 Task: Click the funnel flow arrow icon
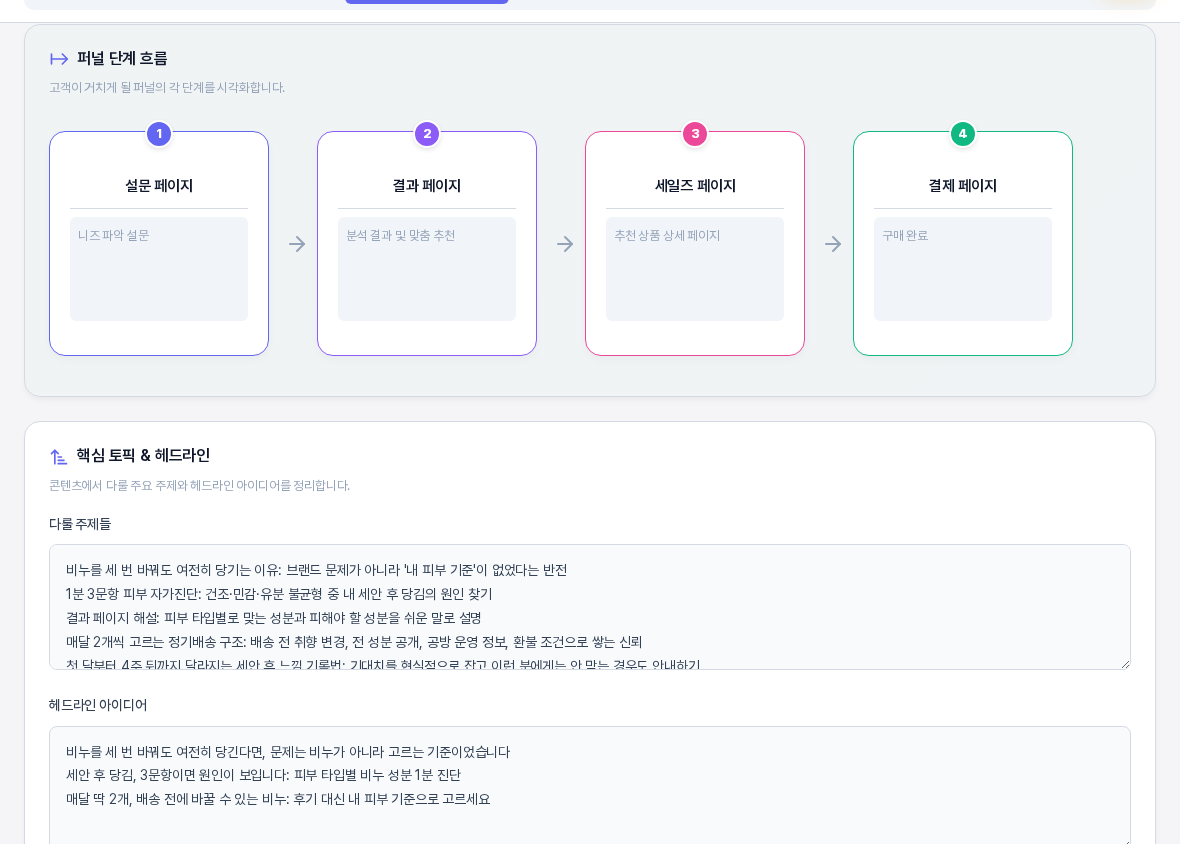click(x=59, y=59)
